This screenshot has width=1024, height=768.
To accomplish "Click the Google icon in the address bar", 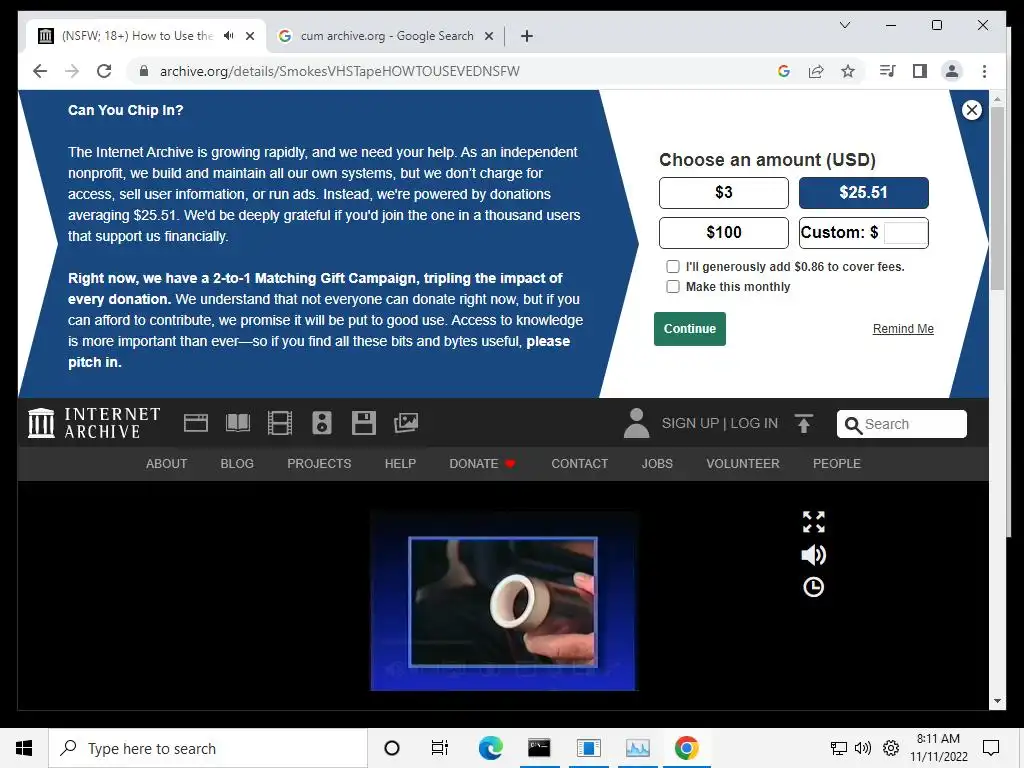I will pos(784,71).
